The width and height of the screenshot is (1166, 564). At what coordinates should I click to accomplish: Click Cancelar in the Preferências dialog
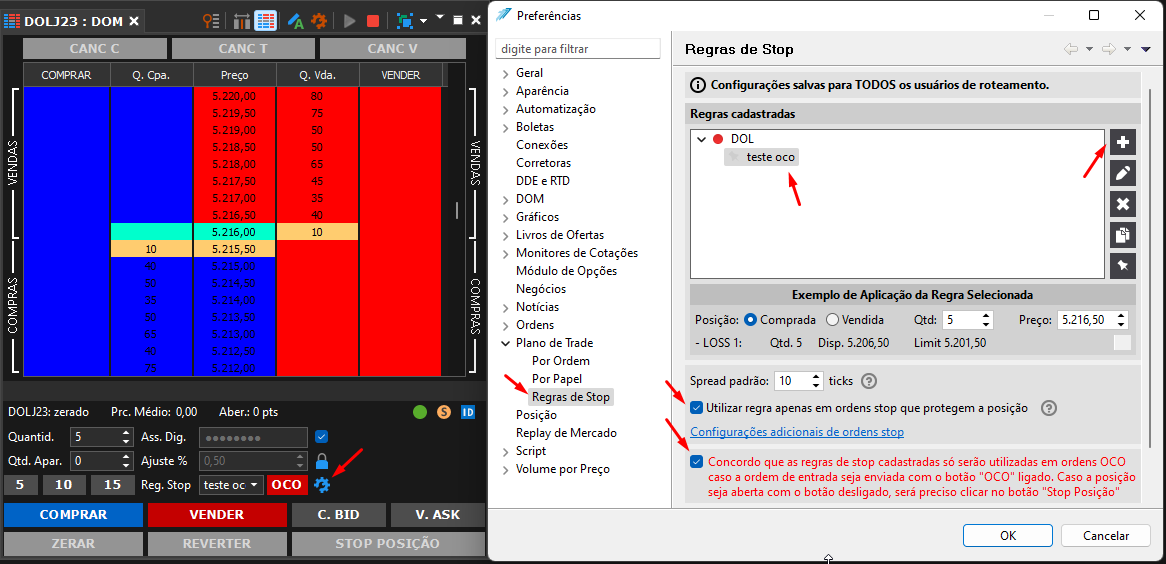(1106, 536)
